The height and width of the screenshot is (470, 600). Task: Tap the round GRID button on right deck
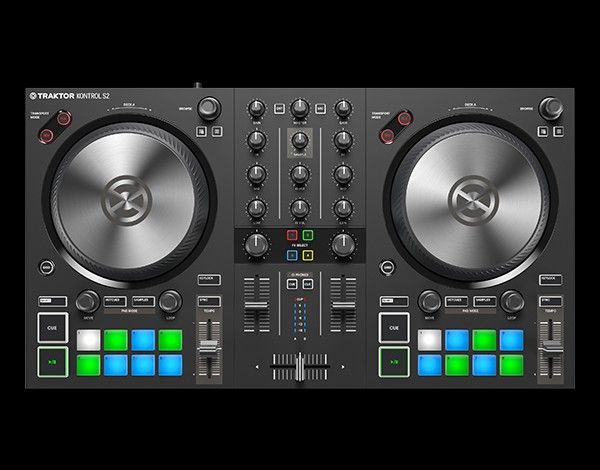pos(388,267)
